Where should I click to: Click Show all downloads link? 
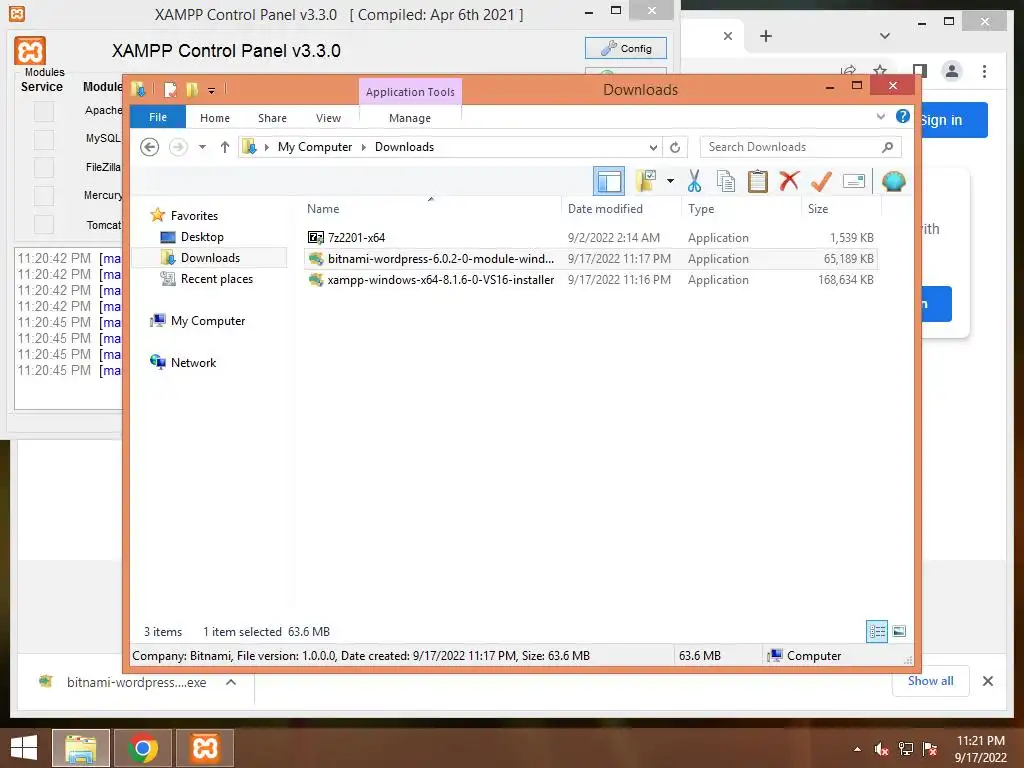[931, 680]
